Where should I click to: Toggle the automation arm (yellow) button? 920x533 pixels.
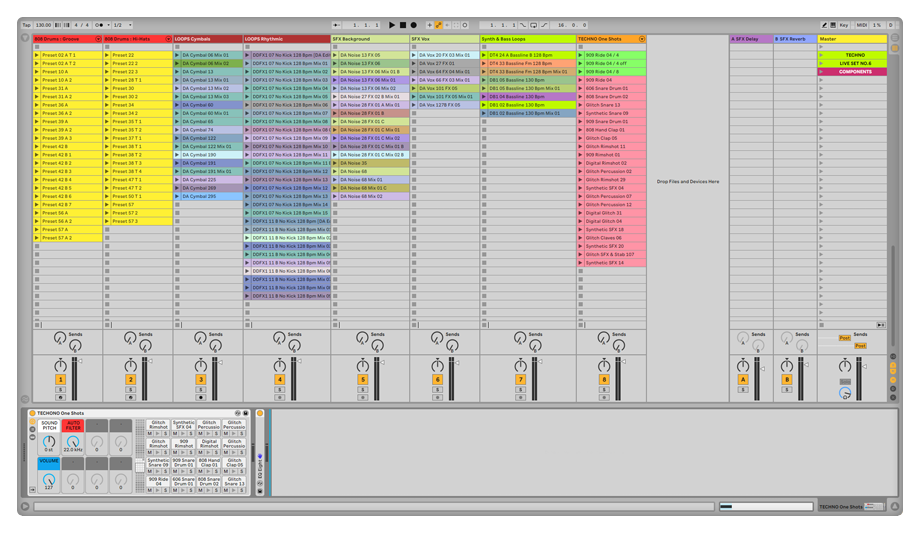[x=438, y=25]
